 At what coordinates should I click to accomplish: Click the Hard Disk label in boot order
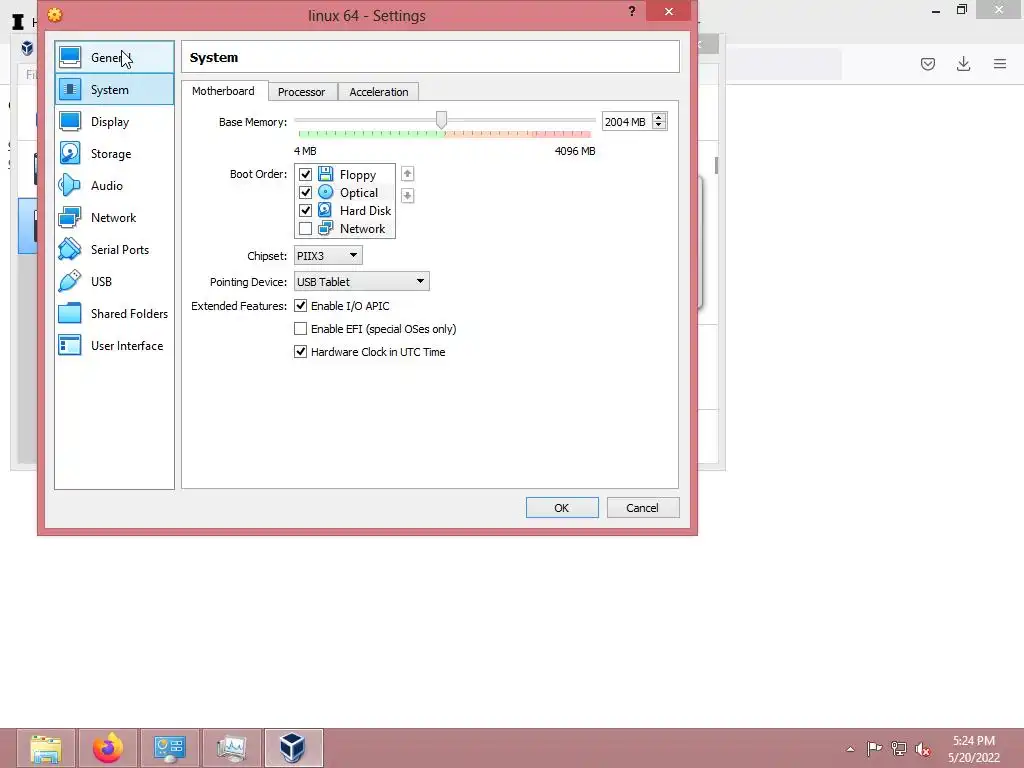[x=365, y=210]
